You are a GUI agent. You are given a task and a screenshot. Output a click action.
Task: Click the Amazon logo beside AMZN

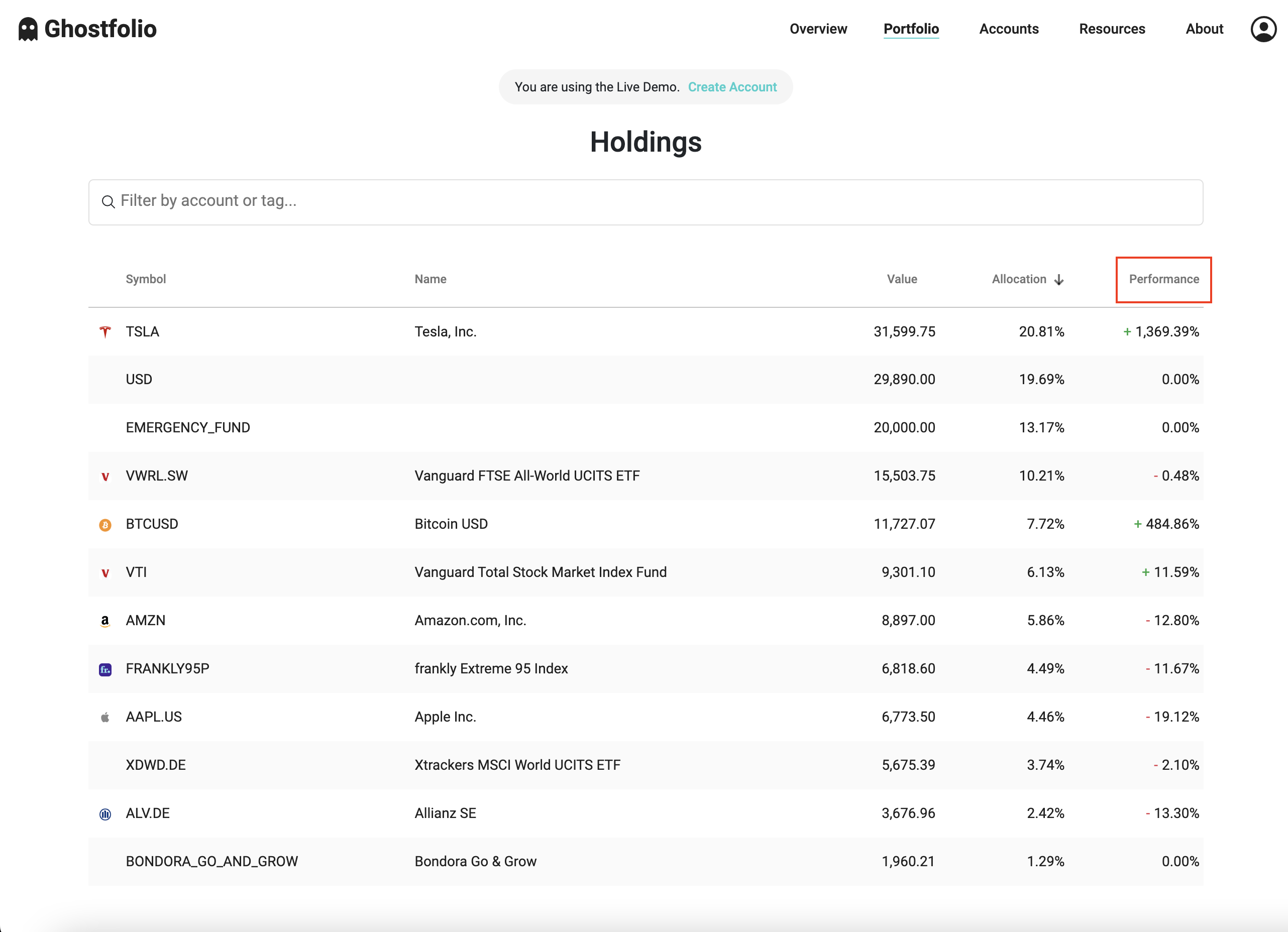105,620
